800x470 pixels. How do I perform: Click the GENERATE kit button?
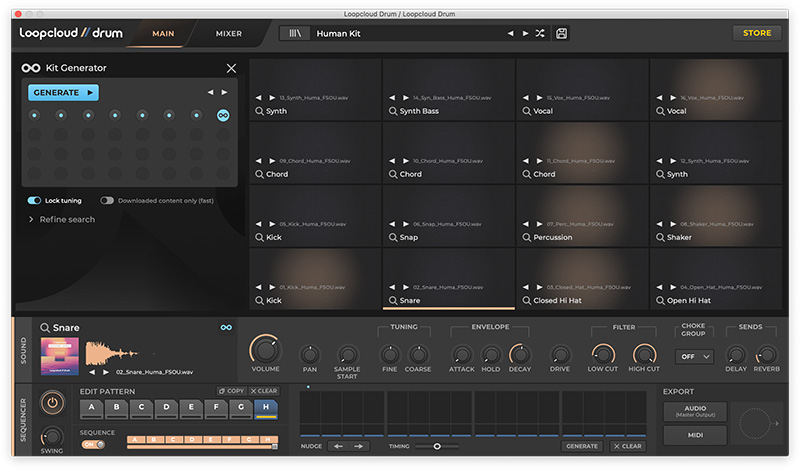tap(63, 93)
